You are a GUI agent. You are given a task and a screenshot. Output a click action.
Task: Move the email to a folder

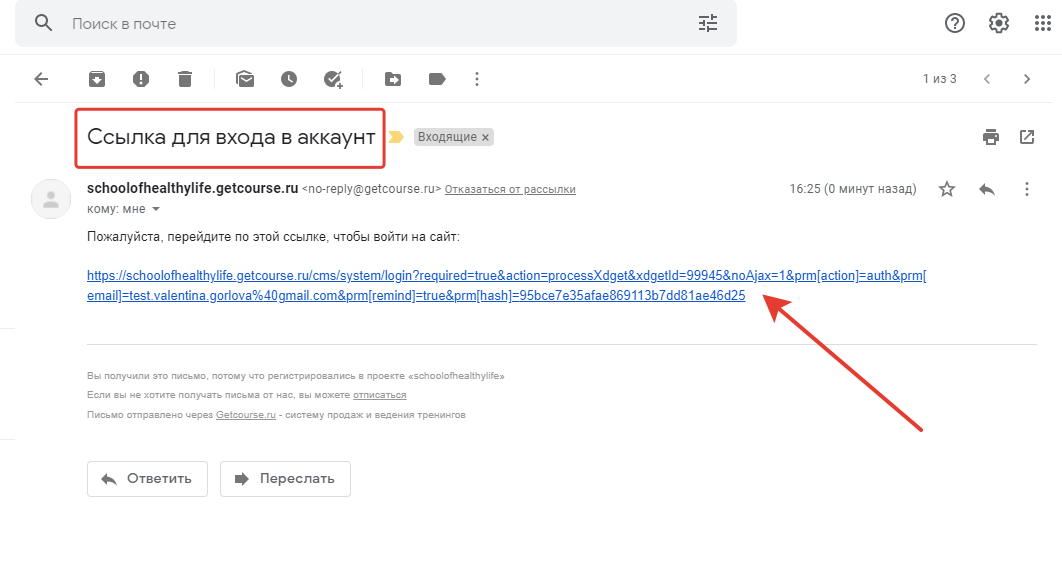[x=393, y=79]
